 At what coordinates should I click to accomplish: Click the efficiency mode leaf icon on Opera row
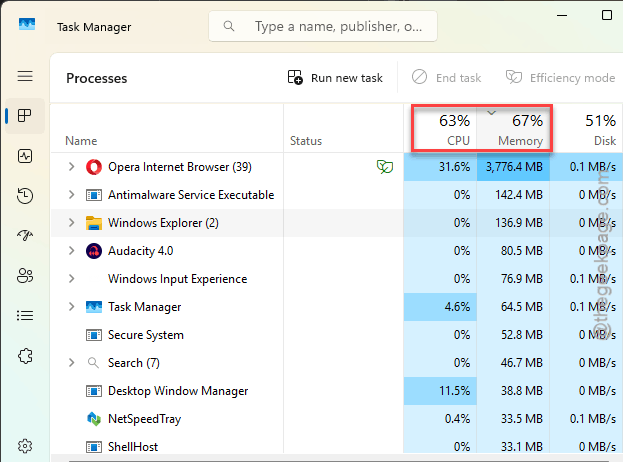[x=385, y=167]
